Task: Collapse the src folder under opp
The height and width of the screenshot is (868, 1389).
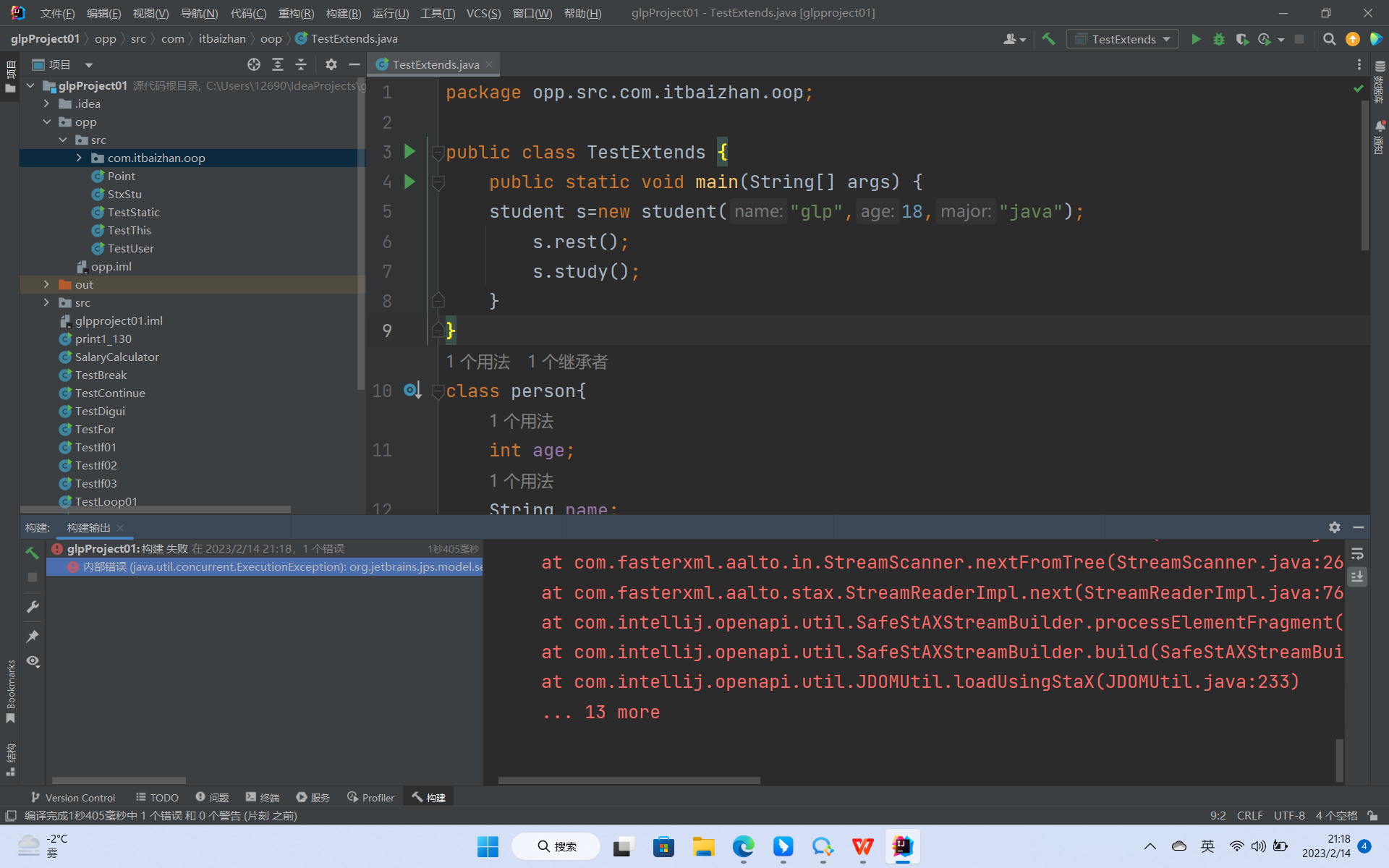Action: coord(63,140)
